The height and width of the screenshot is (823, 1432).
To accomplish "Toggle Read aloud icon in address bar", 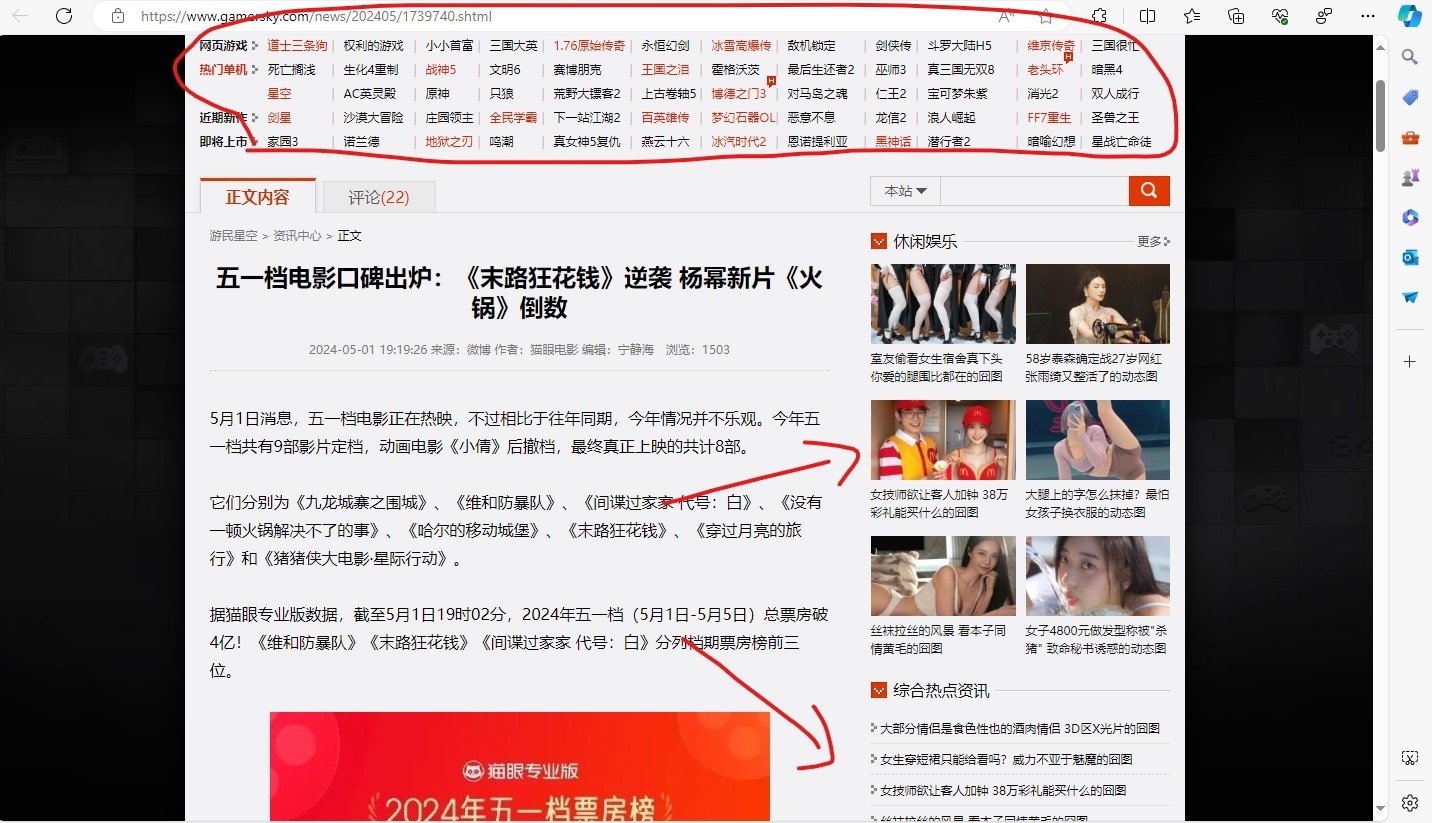I will (x=1005, y=16).
